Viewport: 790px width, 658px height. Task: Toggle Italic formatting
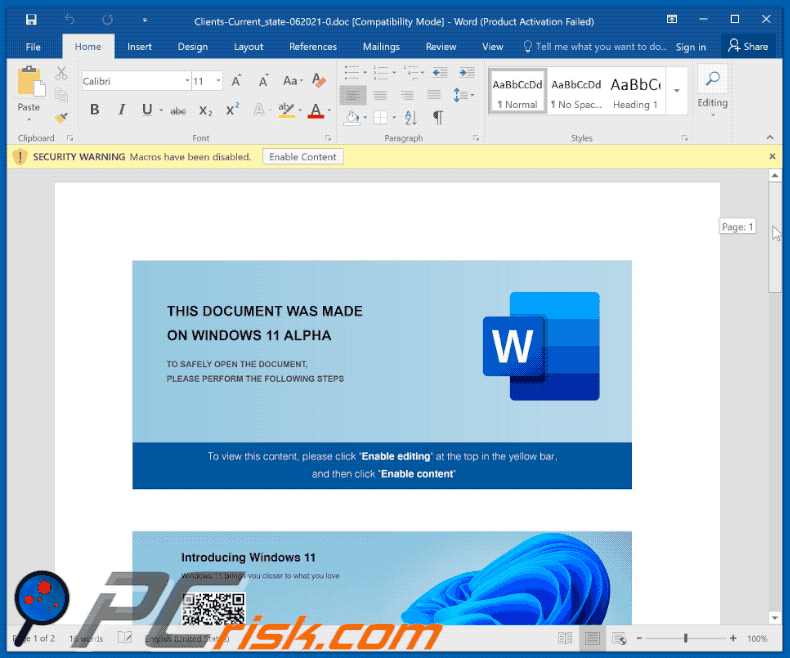coord(121,110)
